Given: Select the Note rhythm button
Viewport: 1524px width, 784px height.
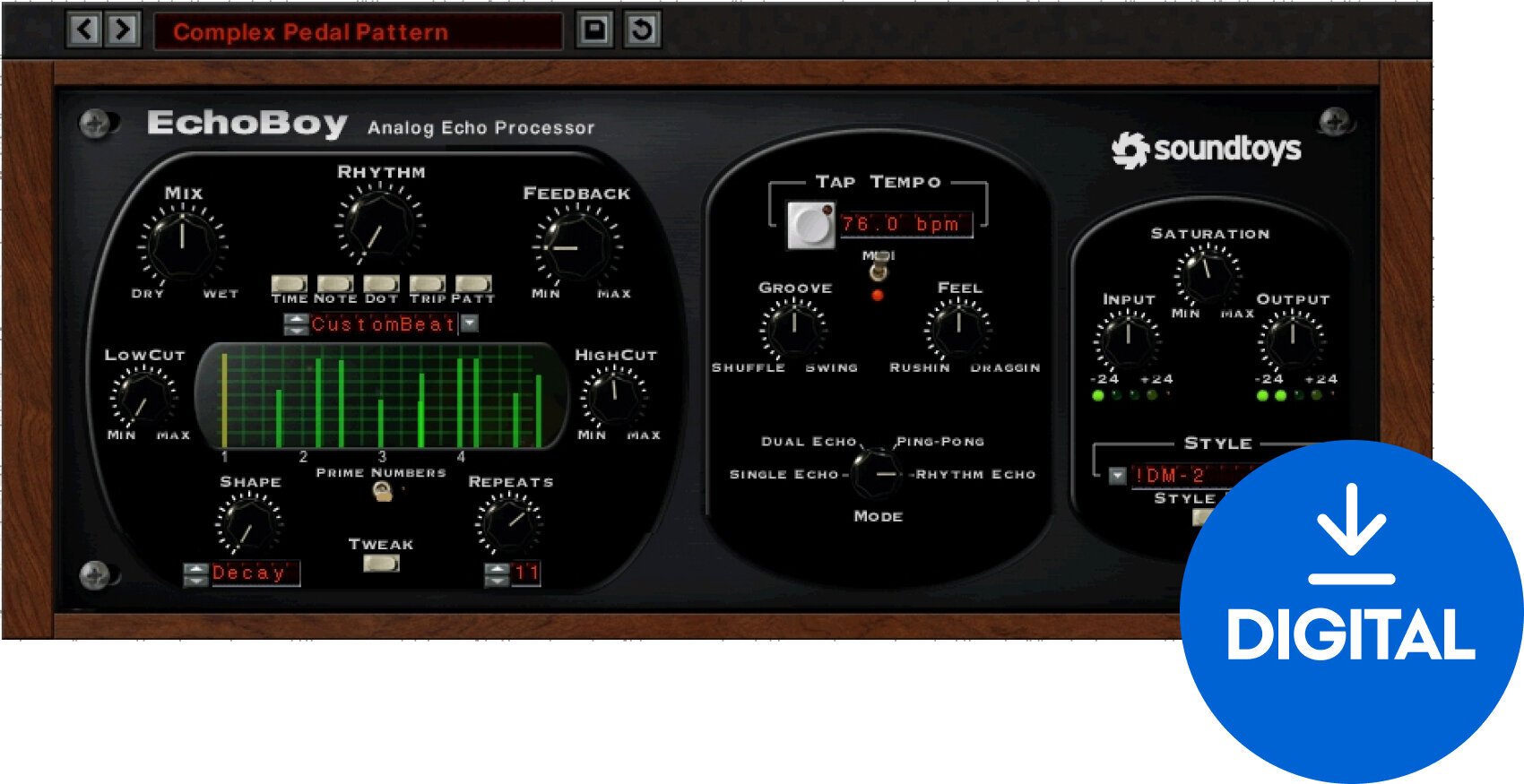Looking at the screenshot, I should pos(335,283).
